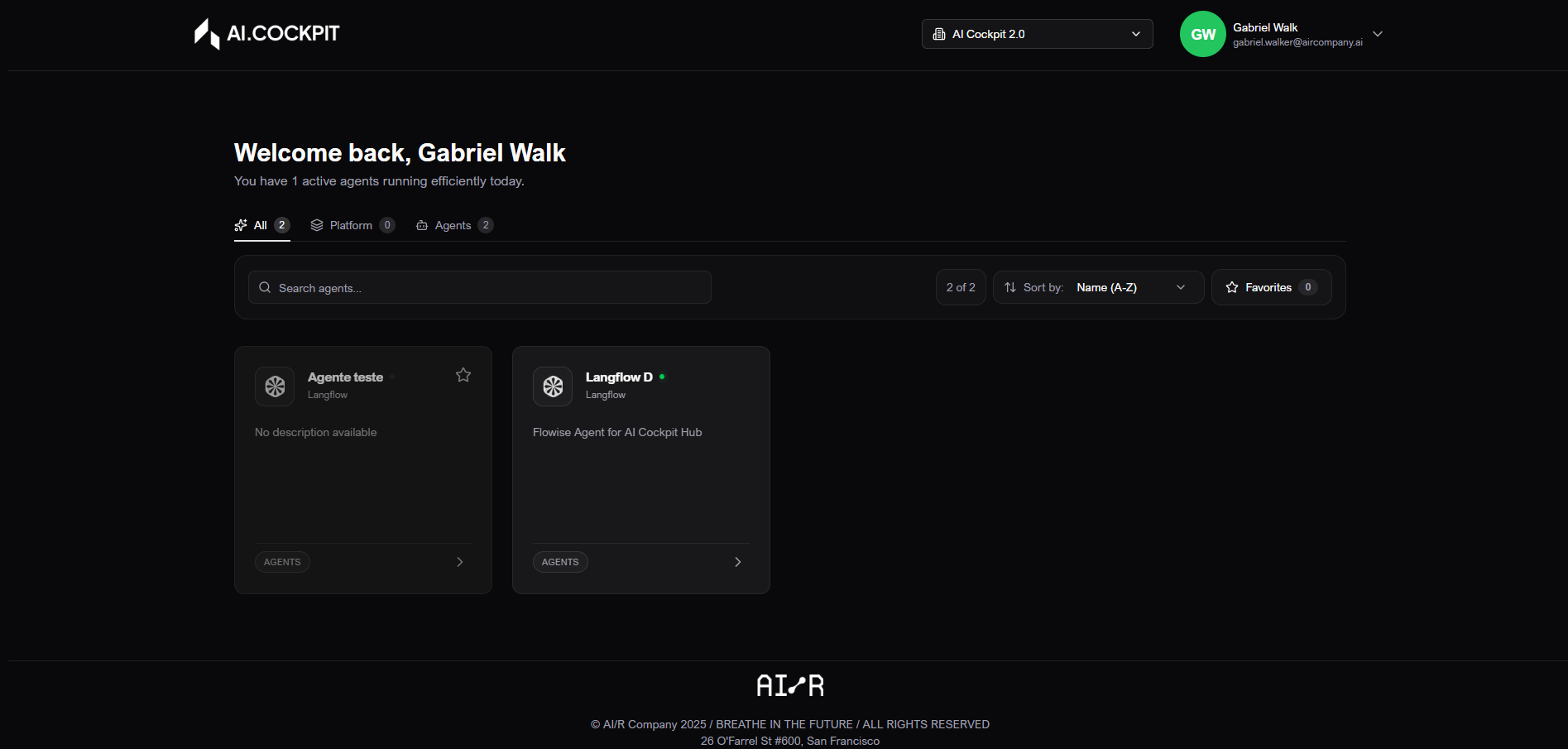Switch to the Agents tab

point(453,225)
